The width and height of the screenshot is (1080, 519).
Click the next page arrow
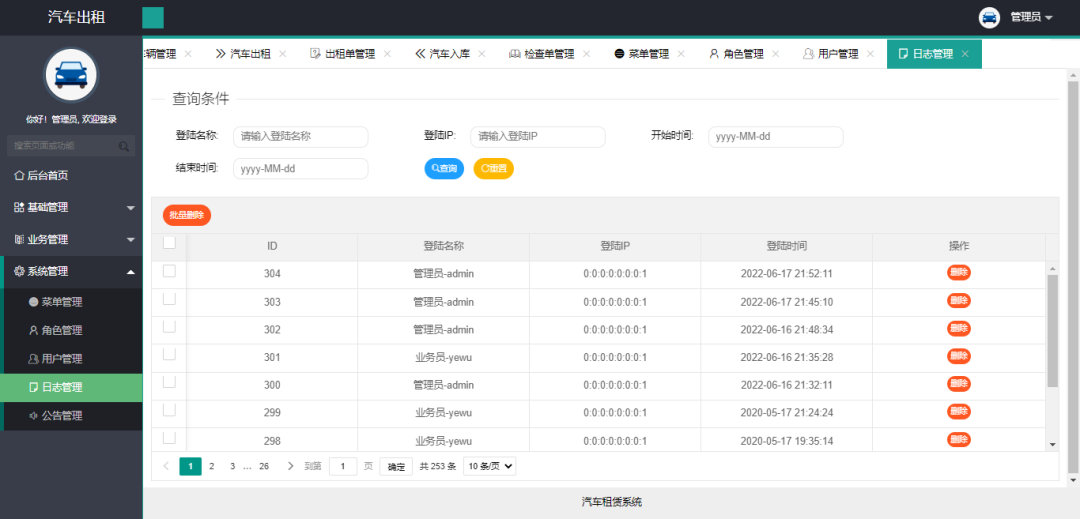pos(291,466)
